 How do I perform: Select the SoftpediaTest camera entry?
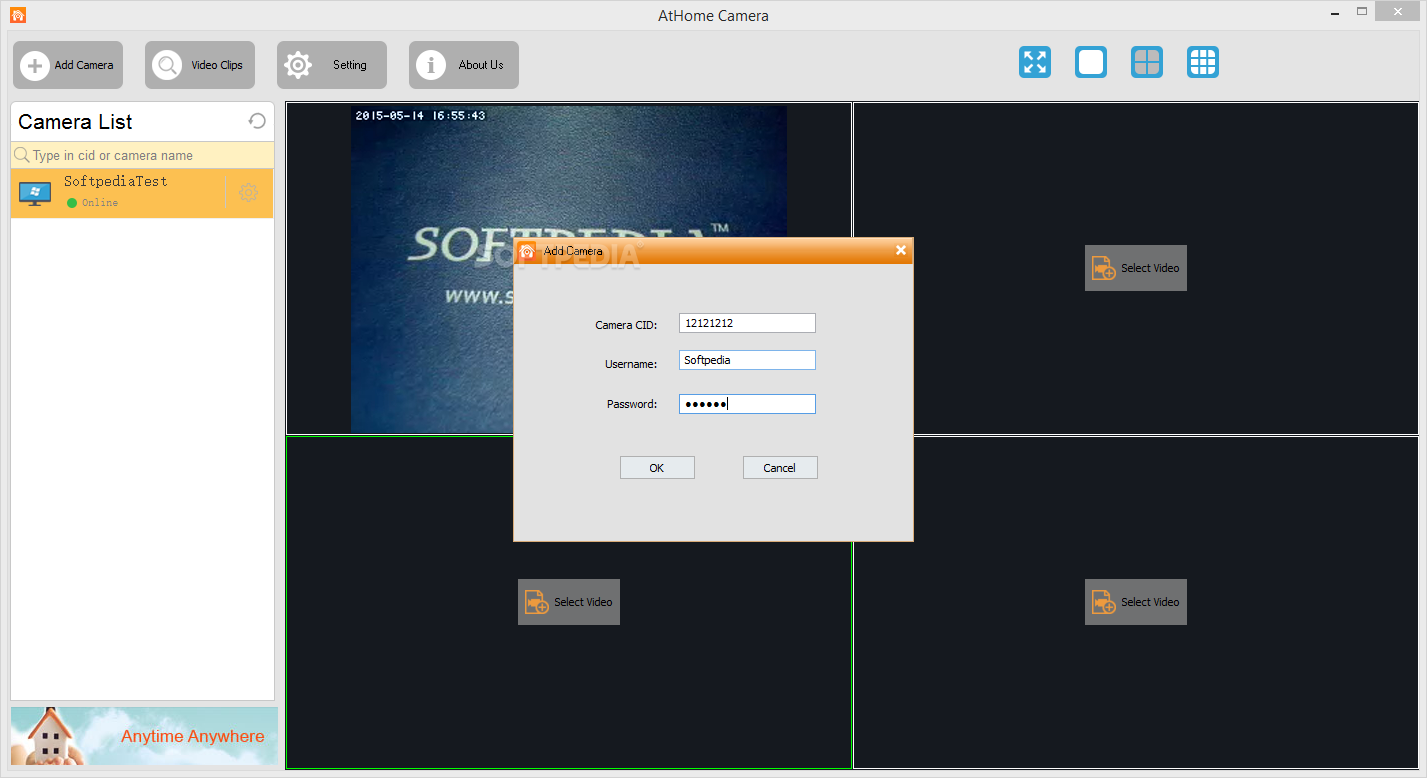pyautogui.click(x=142, y=193)
